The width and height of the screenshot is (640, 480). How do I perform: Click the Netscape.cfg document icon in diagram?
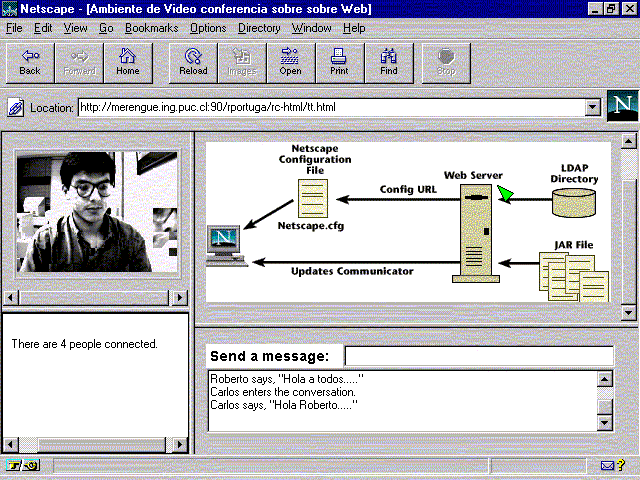[313, 199]
